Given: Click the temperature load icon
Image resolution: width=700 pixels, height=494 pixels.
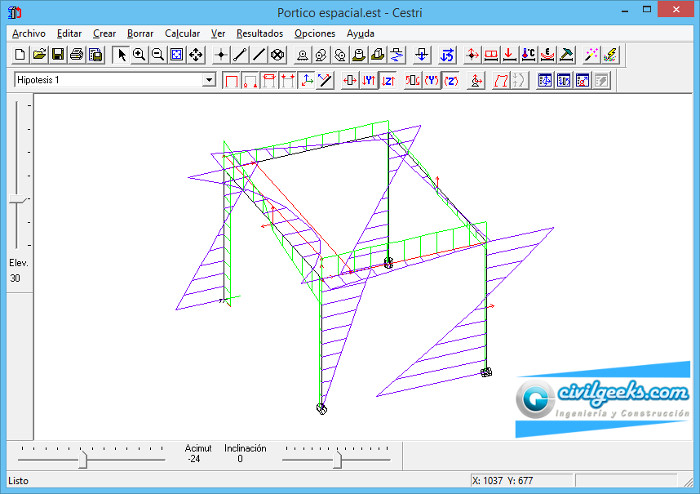Looking at the screenshot, I should [x=527, y=54].
